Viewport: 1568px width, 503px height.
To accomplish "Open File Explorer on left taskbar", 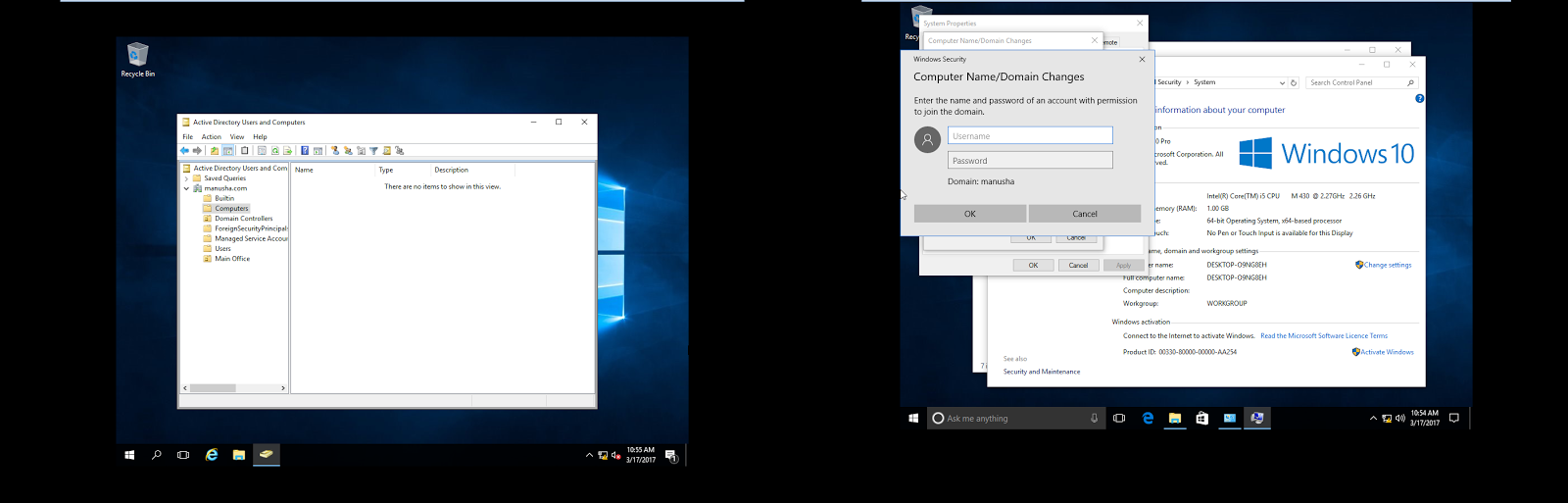I will pyautogui.click(x=238, y=455).
